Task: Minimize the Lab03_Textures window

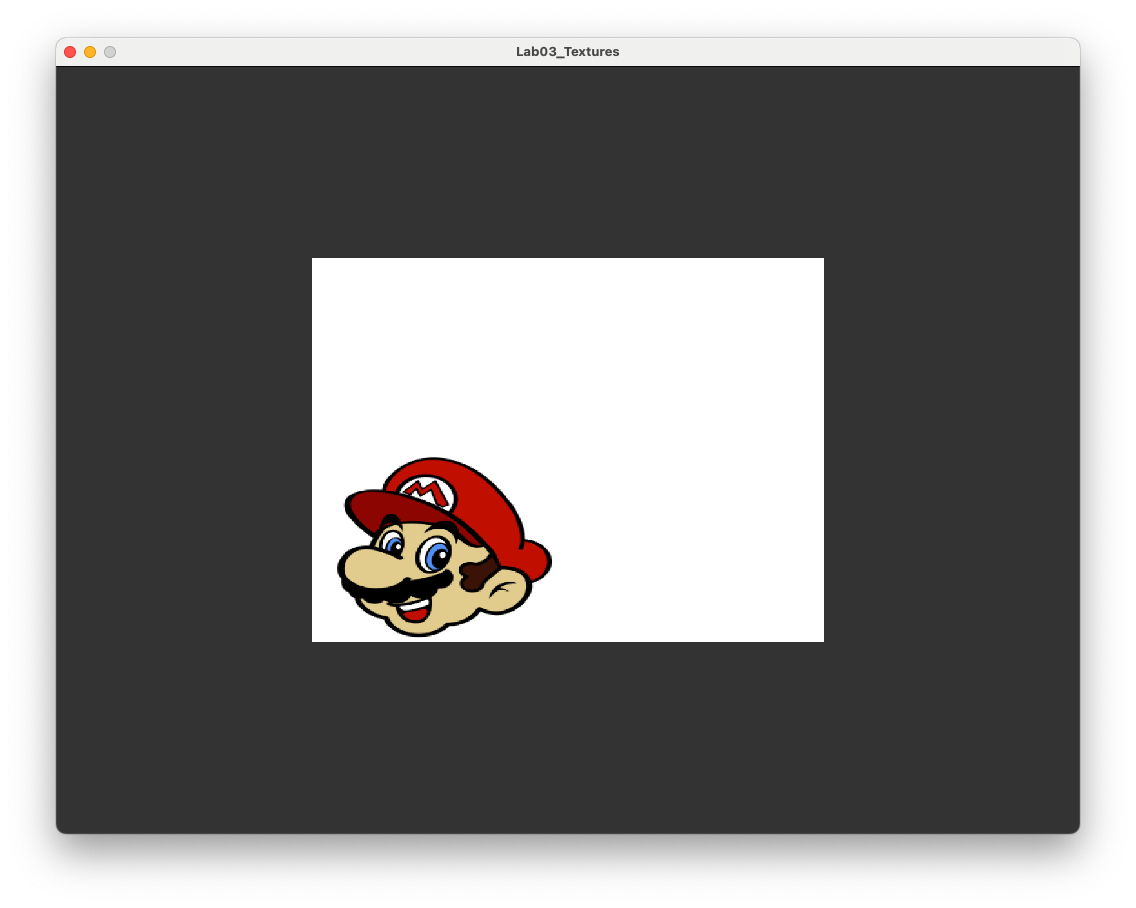Action: coord(90,52)
